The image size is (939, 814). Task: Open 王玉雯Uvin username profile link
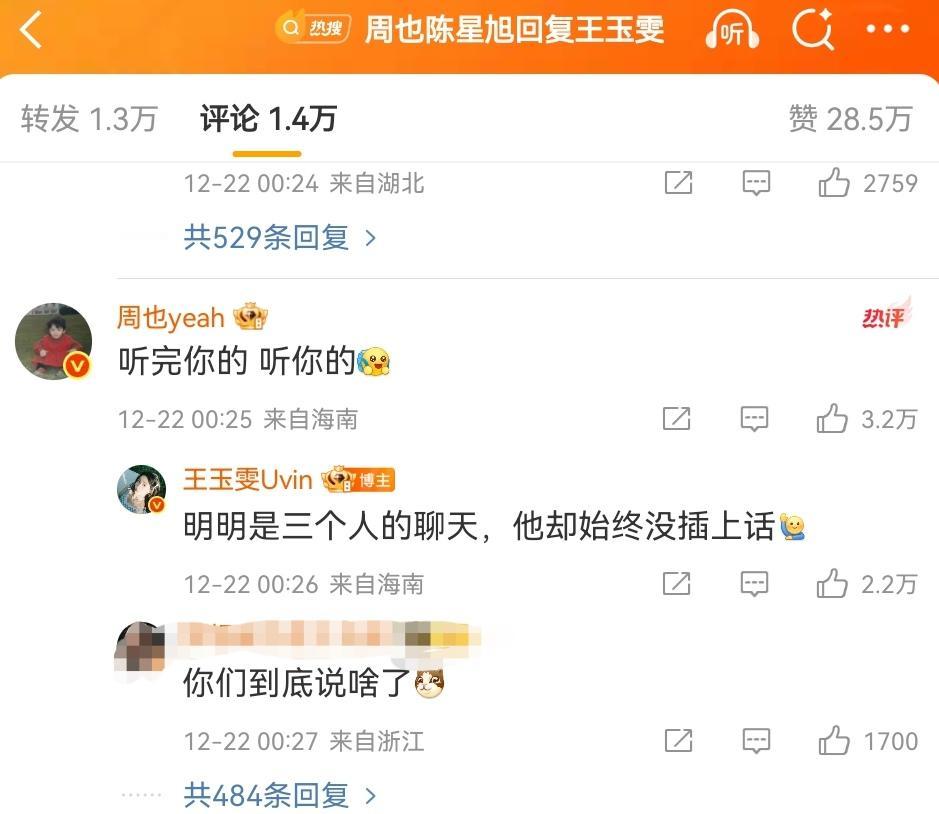click(x=248, y=480)
